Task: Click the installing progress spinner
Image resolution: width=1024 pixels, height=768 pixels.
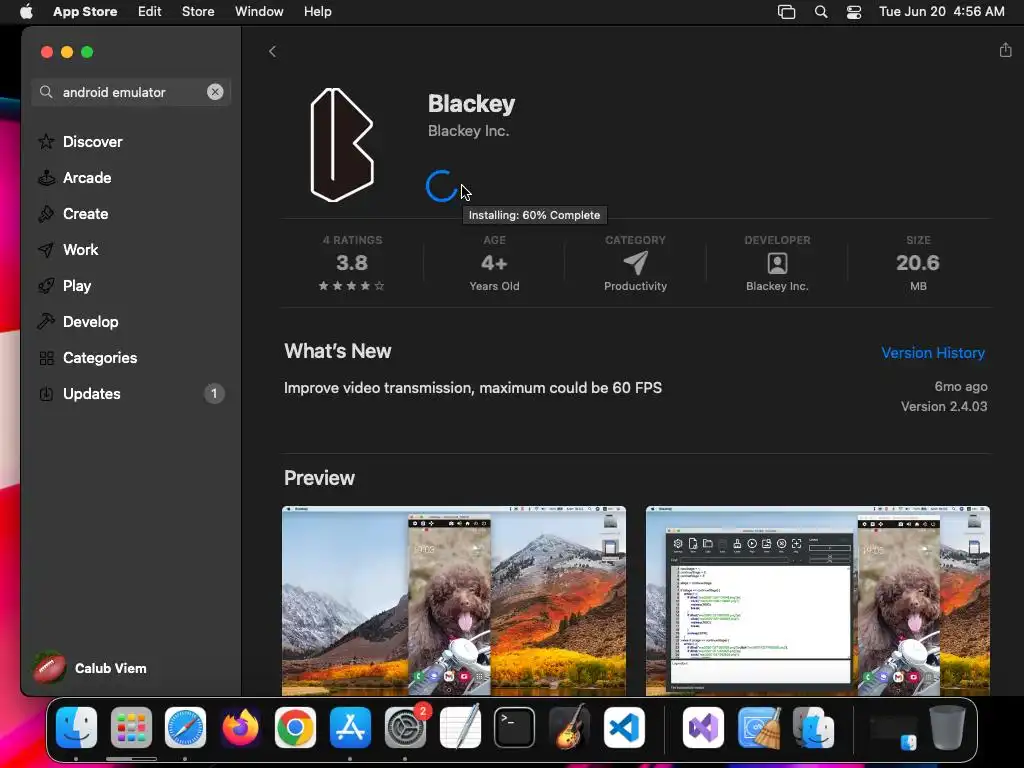Action: click(x=441, y=186)
